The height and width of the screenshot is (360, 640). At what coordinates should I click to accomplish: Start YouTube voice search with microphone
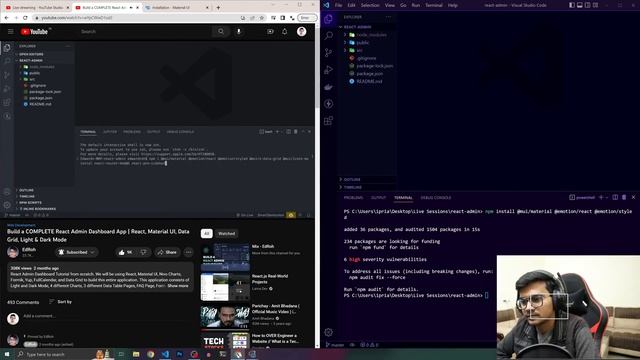coord(239,31)
